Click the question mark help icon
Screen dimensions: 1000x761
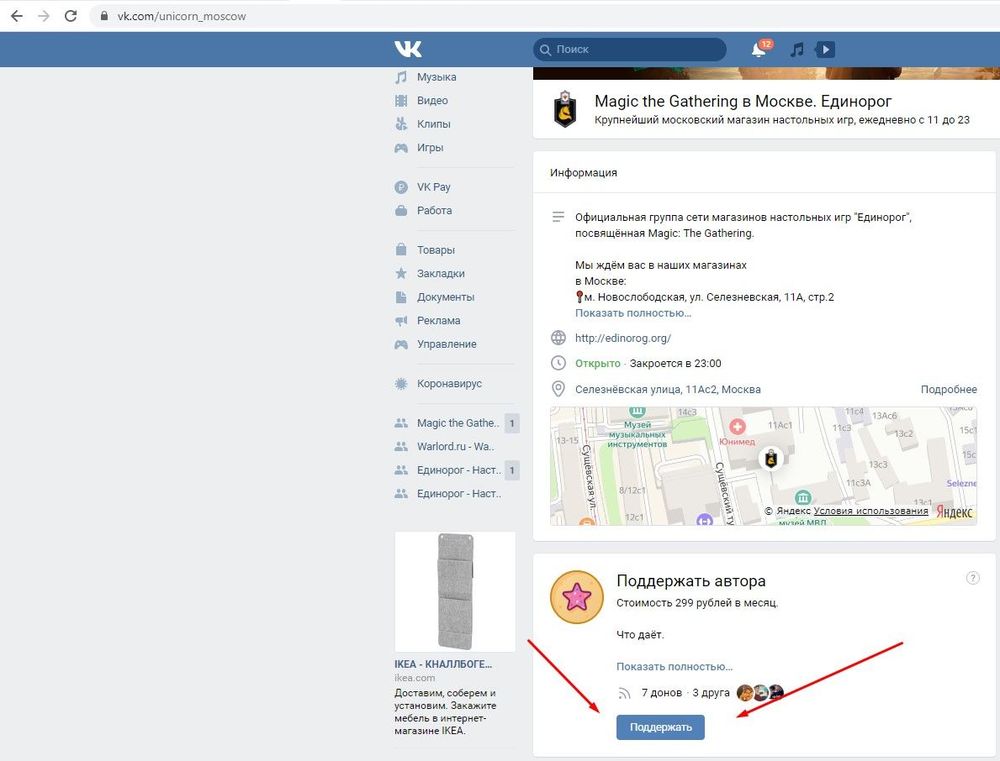[973, 578]
